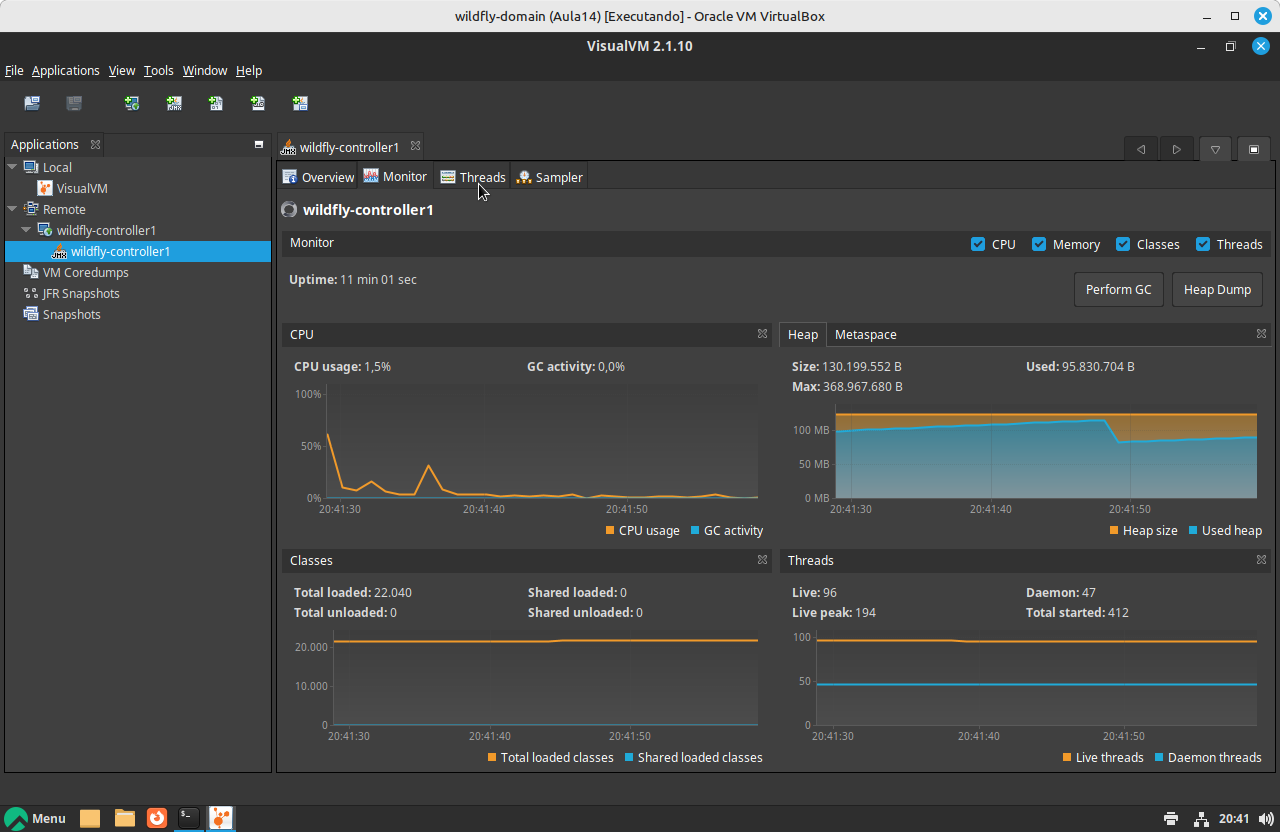Switch to the Threads tab
This screenshot has width=1280, height=832.
point(473,177)
